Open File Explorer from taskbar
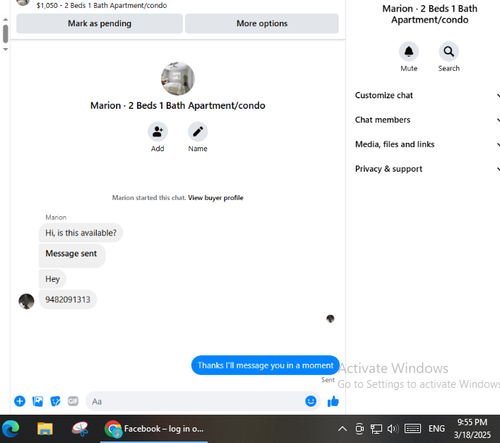Image resolution: width=500 pixels, height=443 pixels. [45, 429]
